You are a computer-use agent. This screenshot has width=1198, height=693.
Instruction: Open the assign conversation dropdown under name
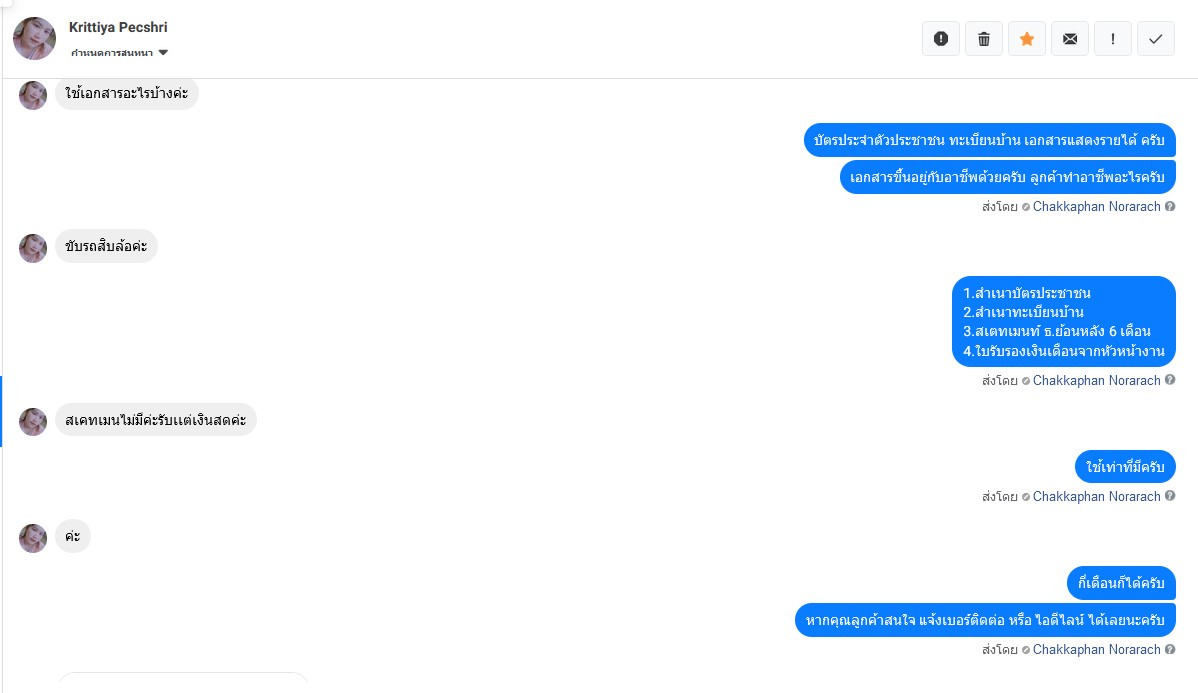tap(119, 53)
